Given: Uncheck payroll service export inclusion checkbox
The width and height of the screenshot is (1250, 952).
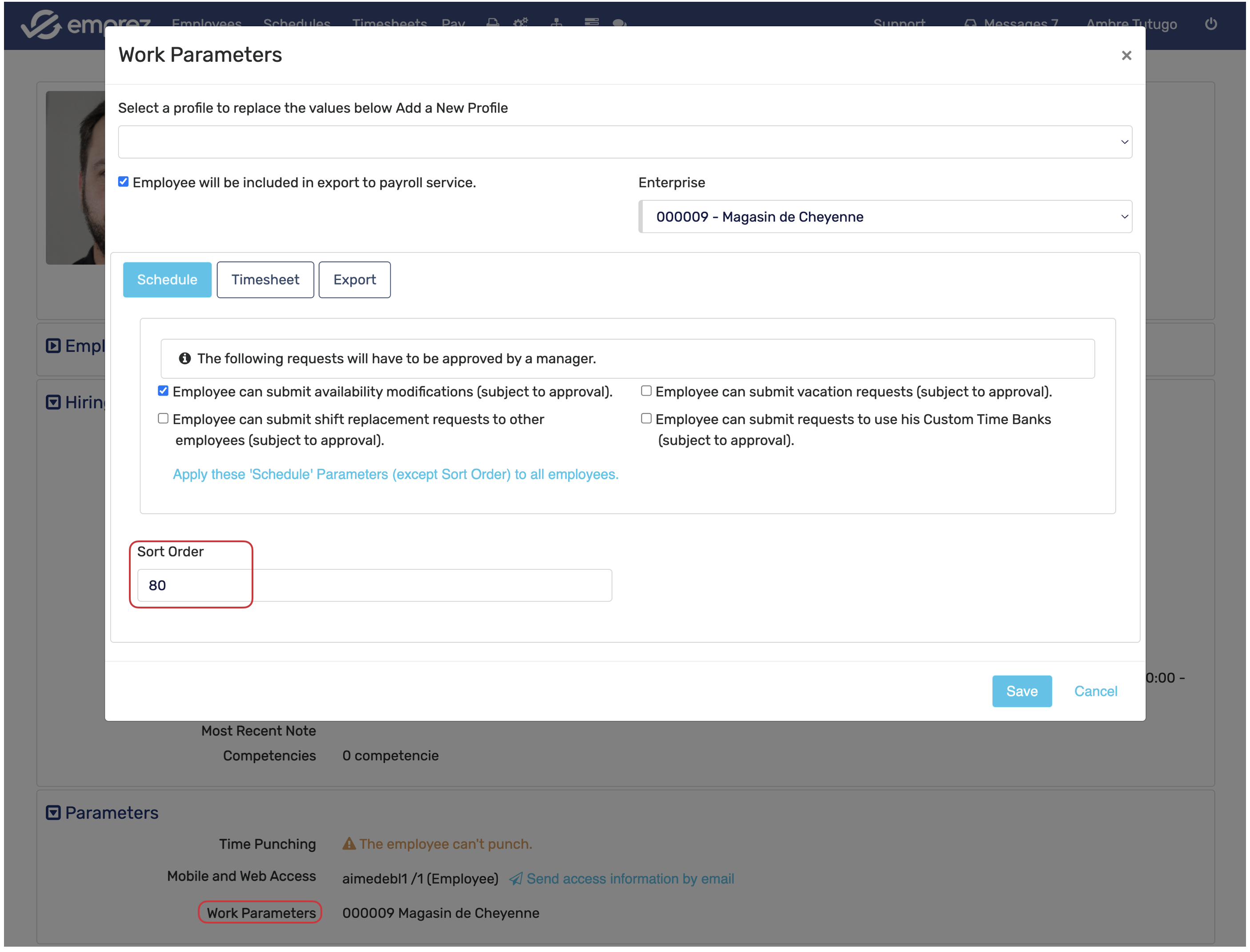Looking at the screenshot, I should [x=123, y=182].
